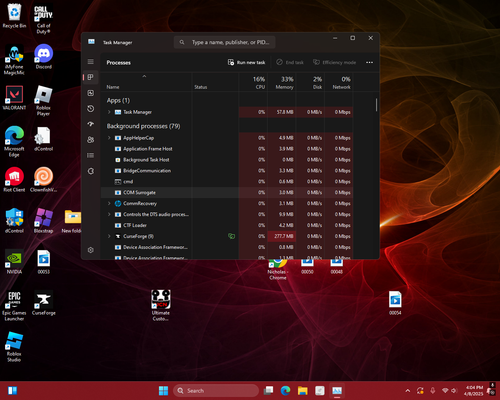Open Task Manager settings gear
Viewport: 500px width, 400px height.
pos(90,250)
